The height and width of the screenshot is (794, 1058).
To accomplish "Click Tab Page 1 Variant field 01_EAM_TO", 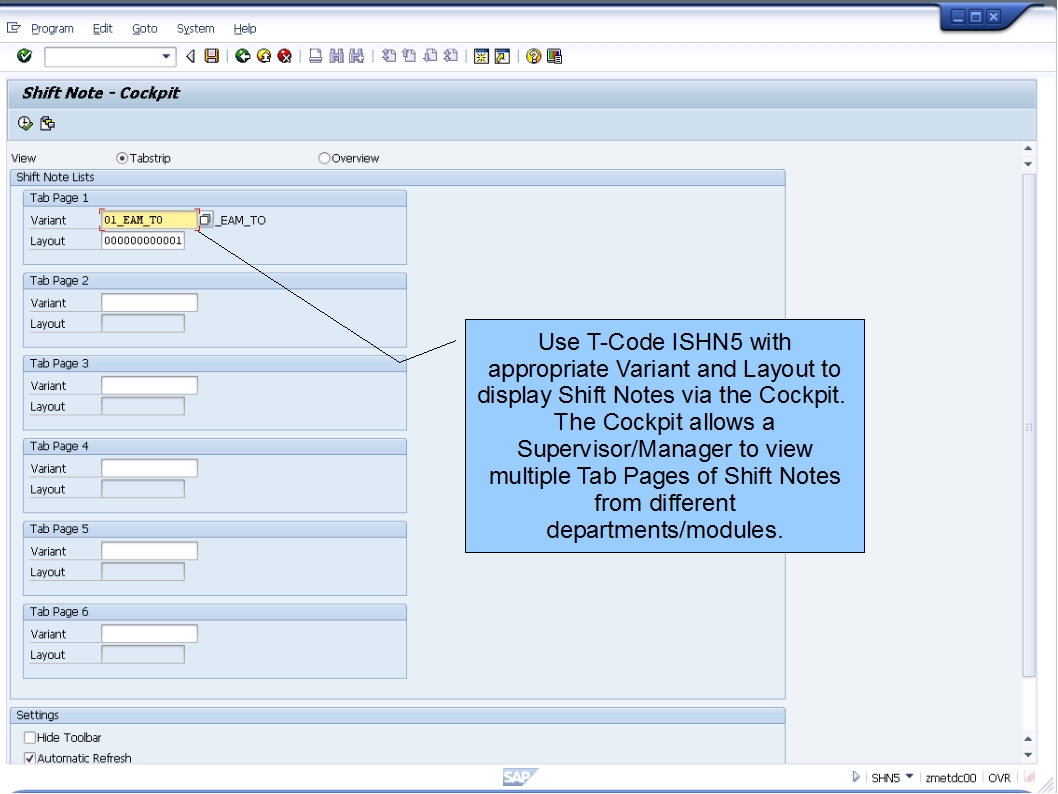I will (x=149, y=220).
